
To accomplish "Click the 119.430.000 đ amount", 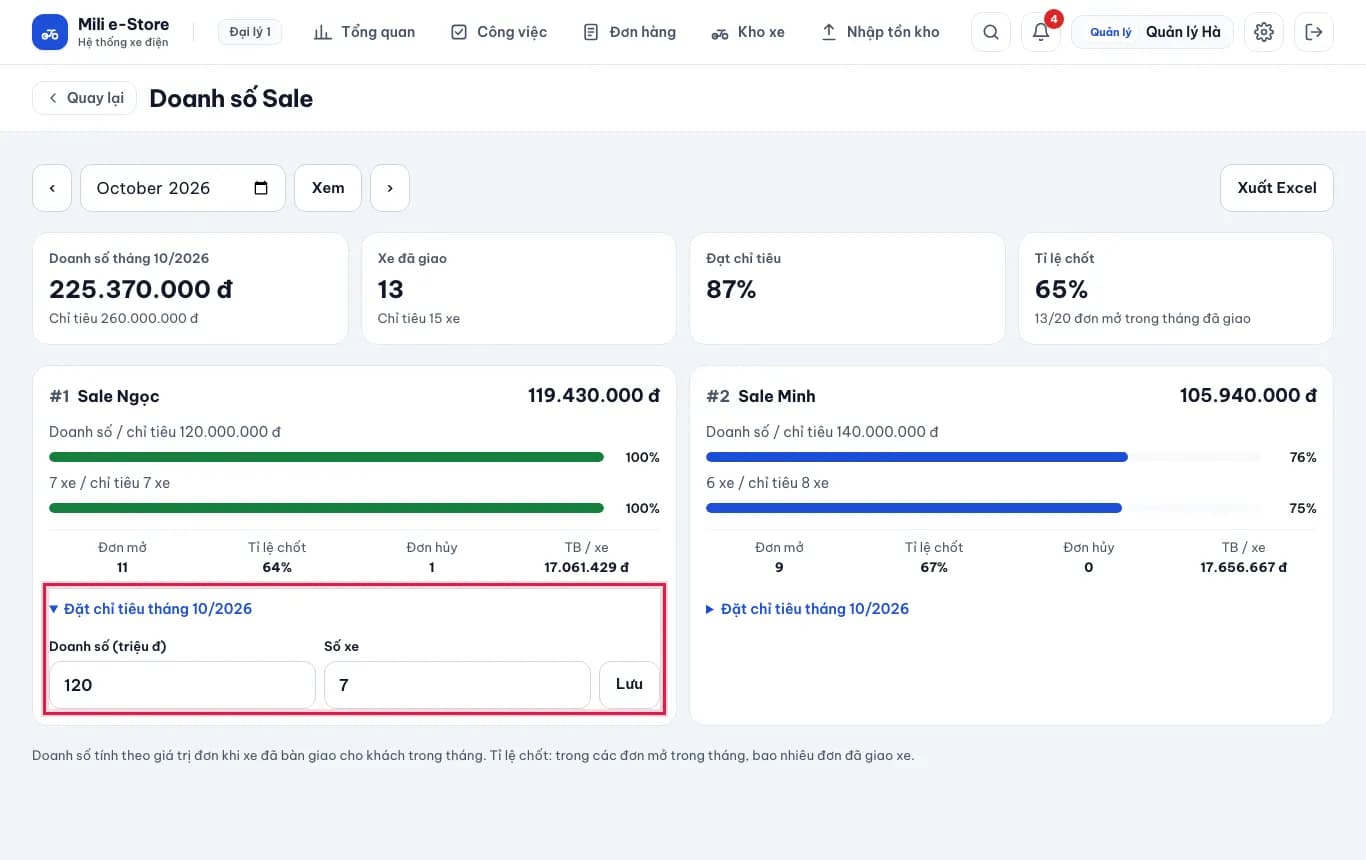I will [x=594, y=396].
